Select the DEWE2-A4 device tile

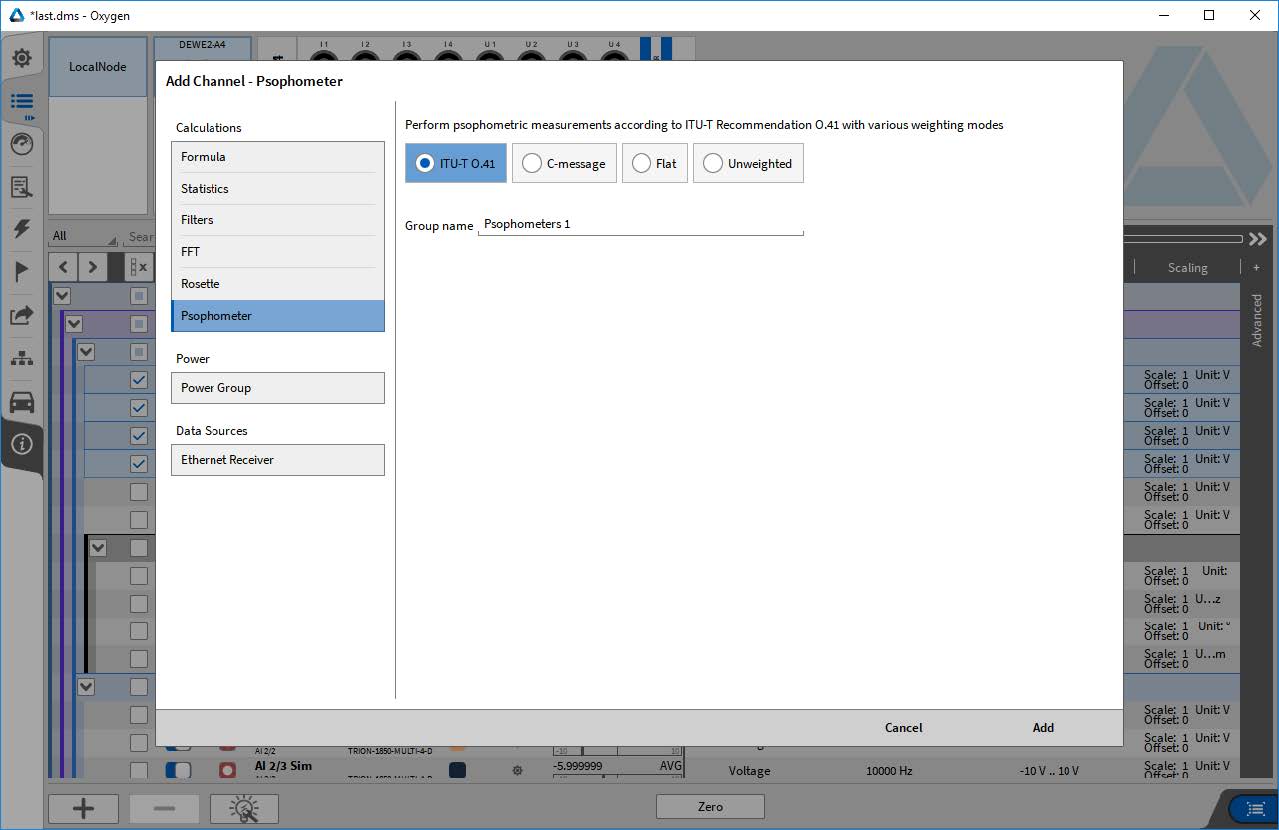[x=203, y=49]
